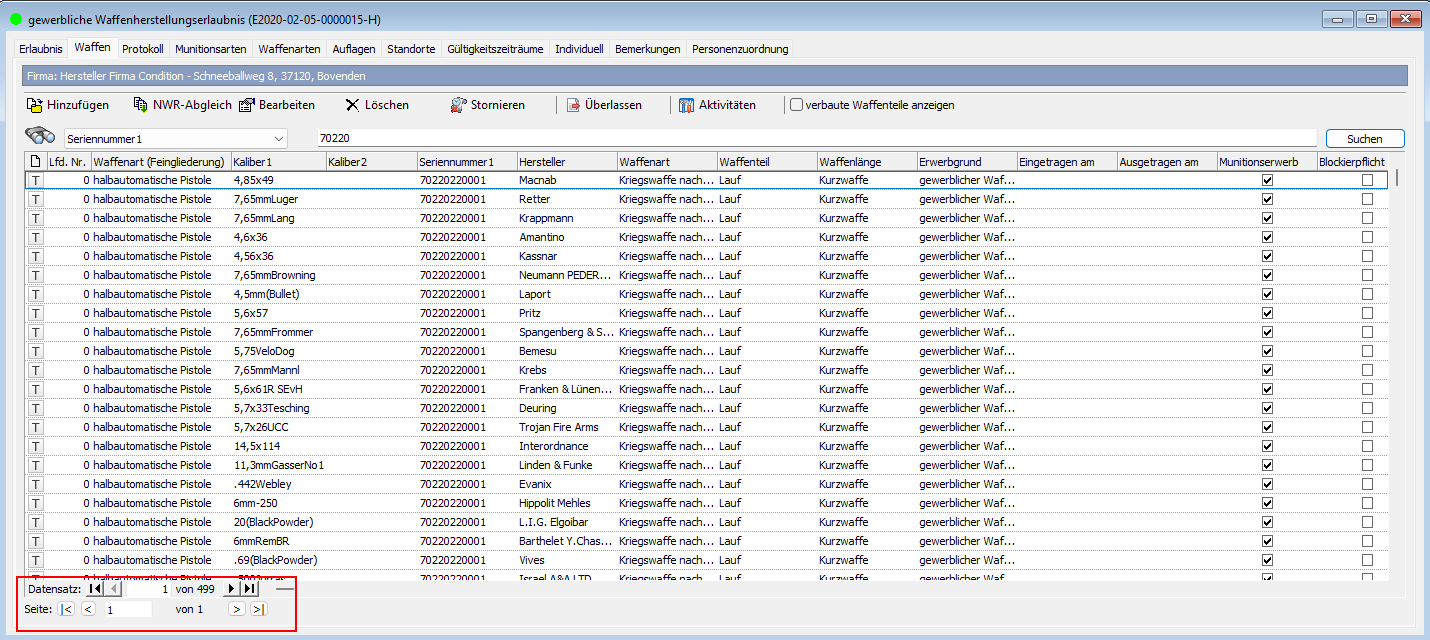Click the Hinzufügen add icon
Viewport: 1430px width, 640px height.
tap(35, 105)
